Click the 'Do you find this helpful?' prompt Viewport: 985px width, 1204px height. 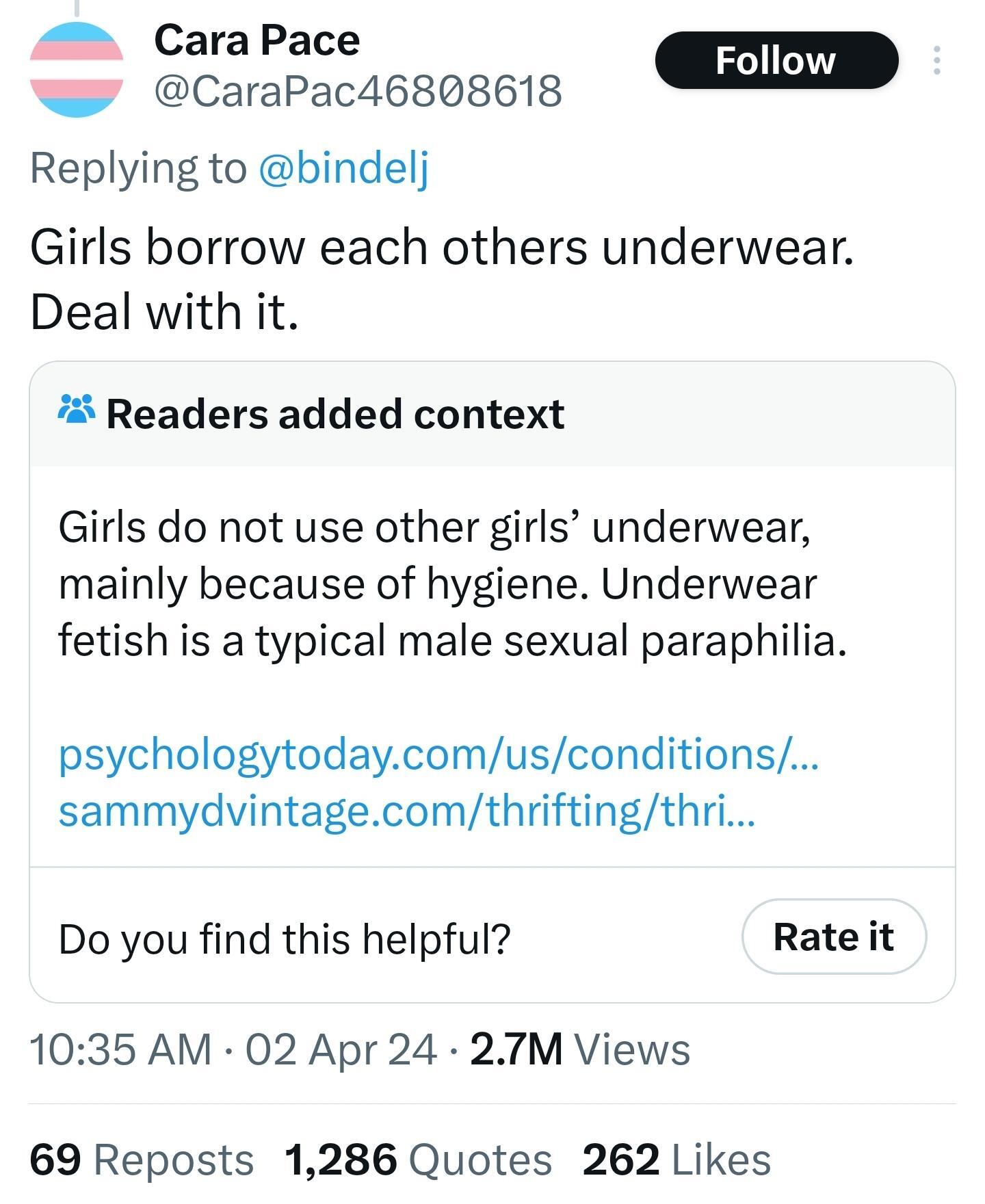pyautogui.click(x=285, y=939)
